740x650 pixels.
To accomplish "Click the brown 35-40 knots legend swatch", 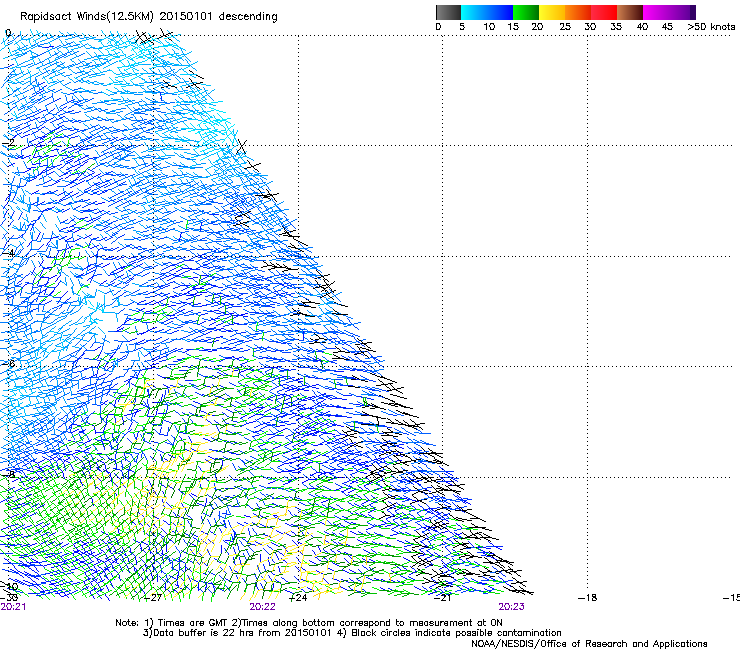I will pyautogui.click(x=630, y=12).
